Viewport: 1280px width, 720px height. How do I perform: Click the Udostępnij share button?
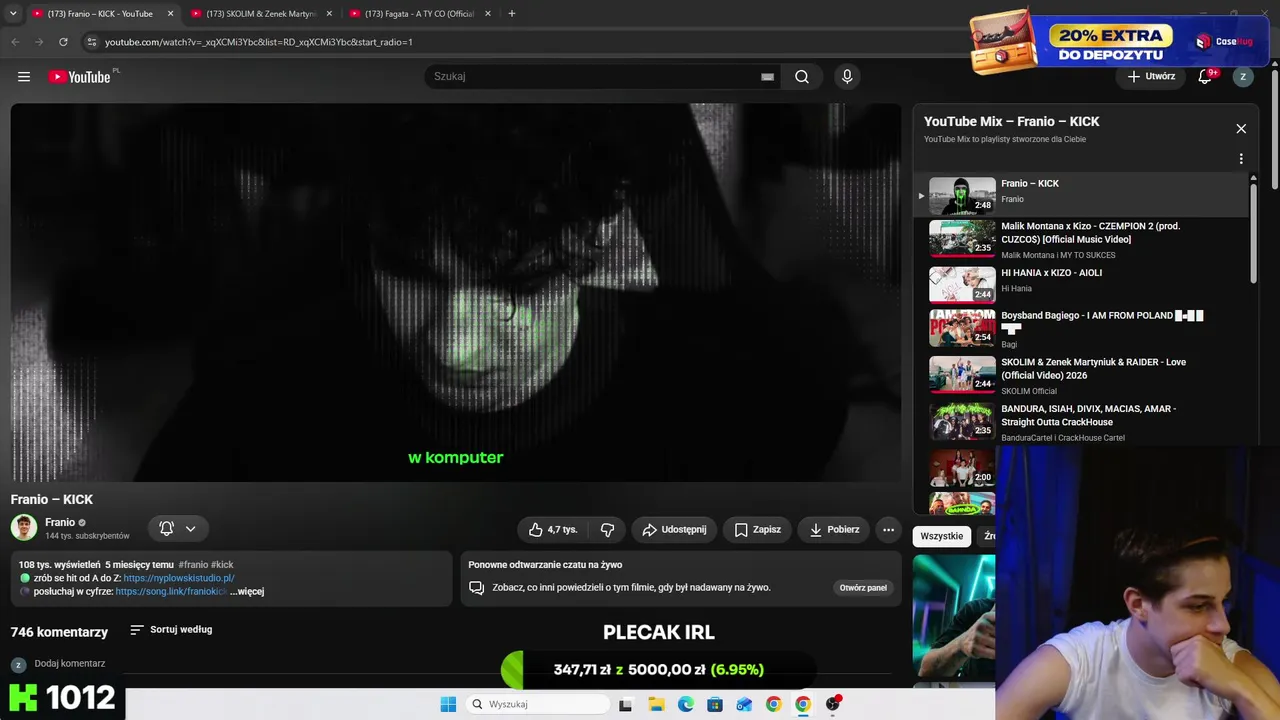click(674, 530)
